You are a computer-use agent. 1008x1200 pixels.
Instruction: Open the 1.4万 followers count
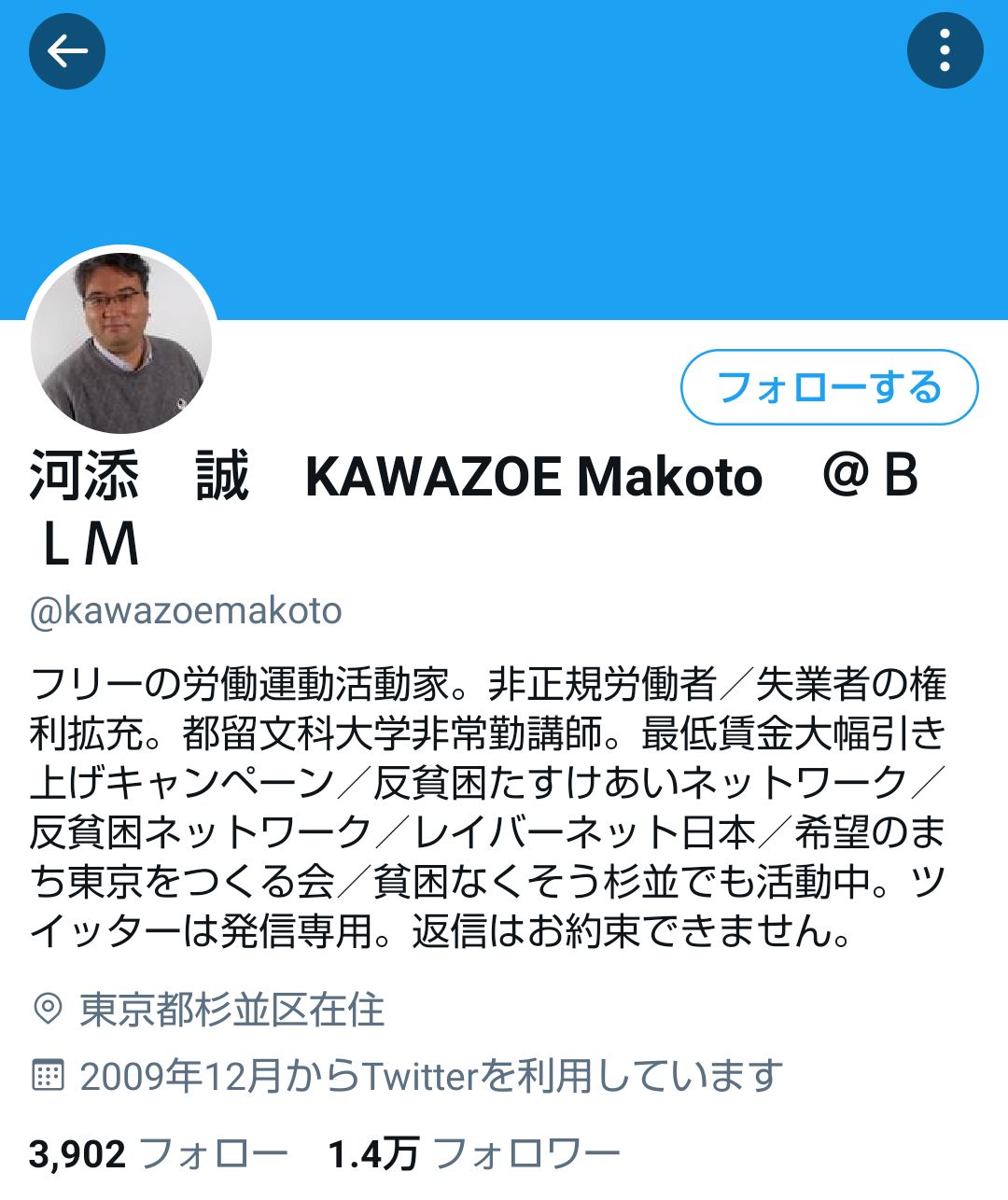click(373, 1154)
